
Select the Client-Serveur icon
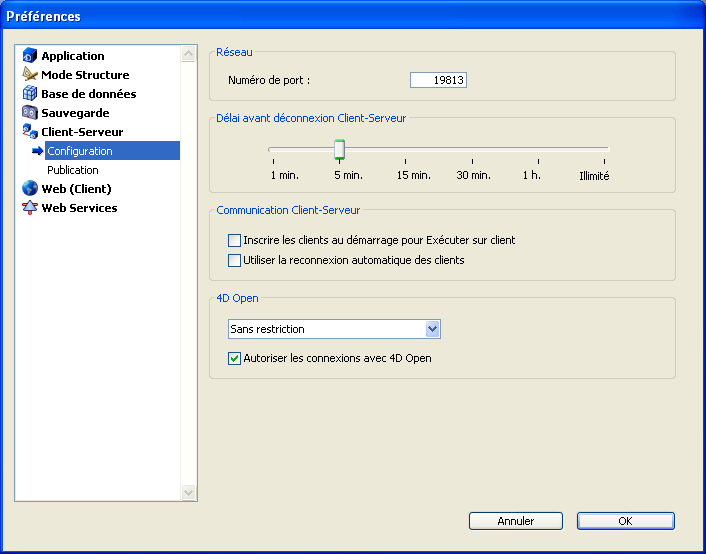pyautogui.click(x=30, y=132)
